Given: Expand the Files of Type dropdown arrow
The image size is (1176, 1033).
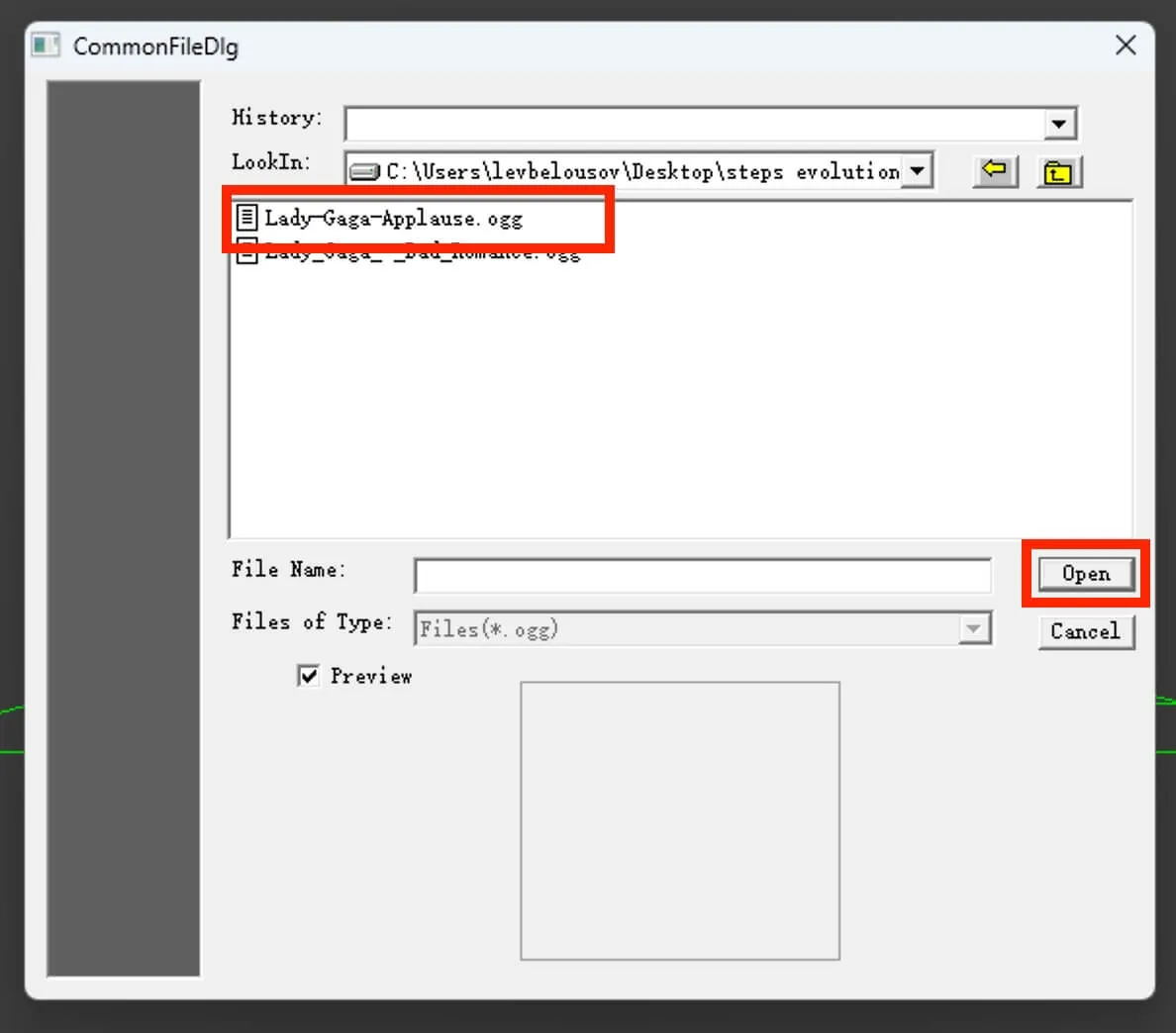Looking at the screenshot, I should (974, 628).
